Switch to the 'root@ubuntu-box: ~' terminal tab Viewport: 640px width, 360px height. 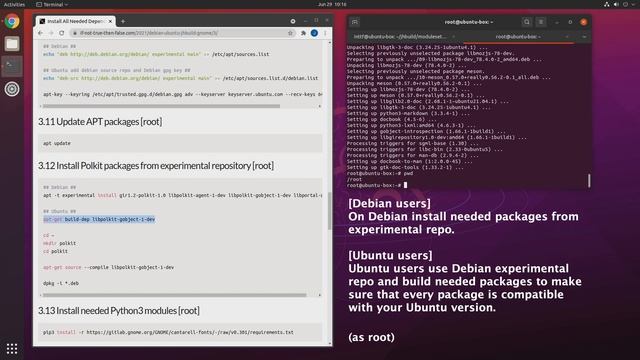[518, 37]
